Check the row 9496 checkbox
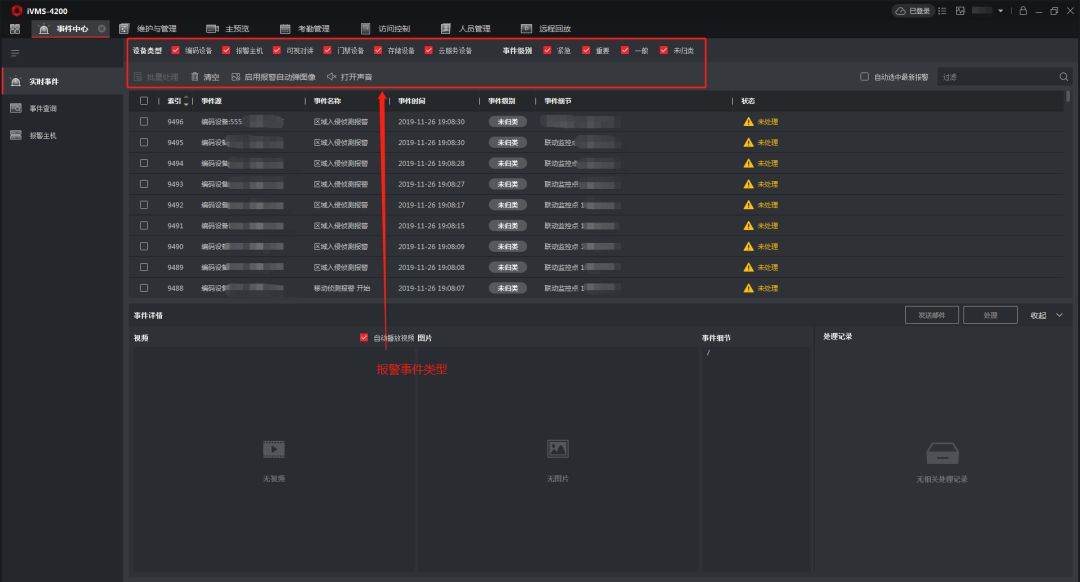1080x582 pixels. (x=144, y=121)
